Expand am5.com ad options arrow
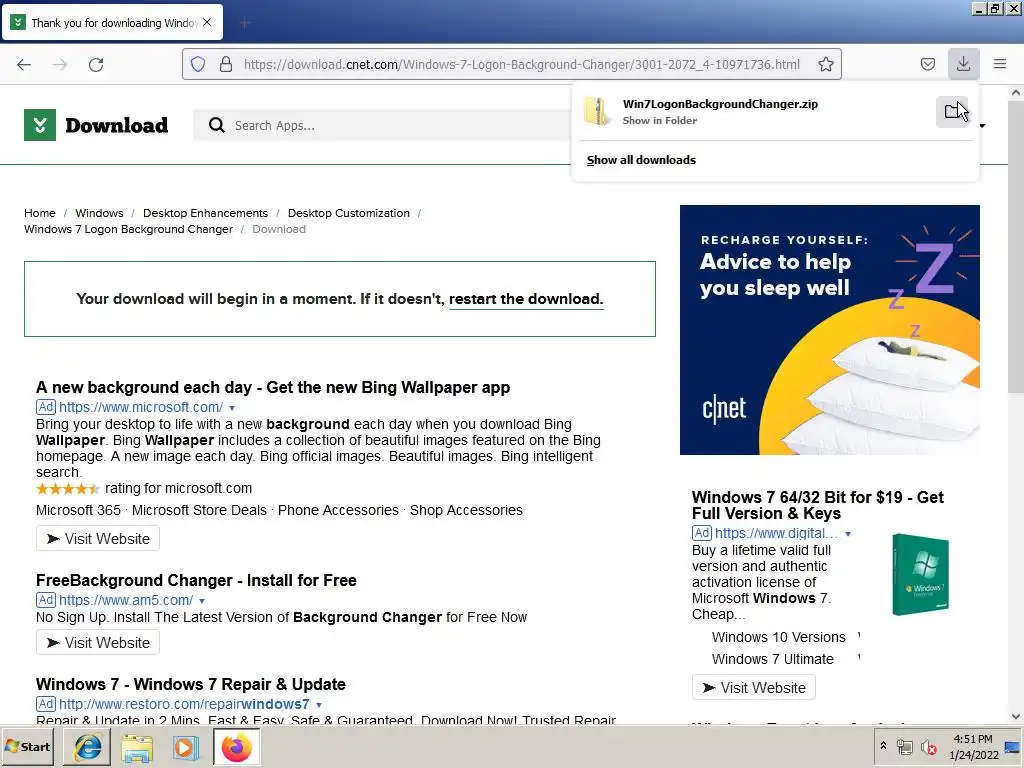This screenshot has width=1024, height=768. [x=202, y=601]
